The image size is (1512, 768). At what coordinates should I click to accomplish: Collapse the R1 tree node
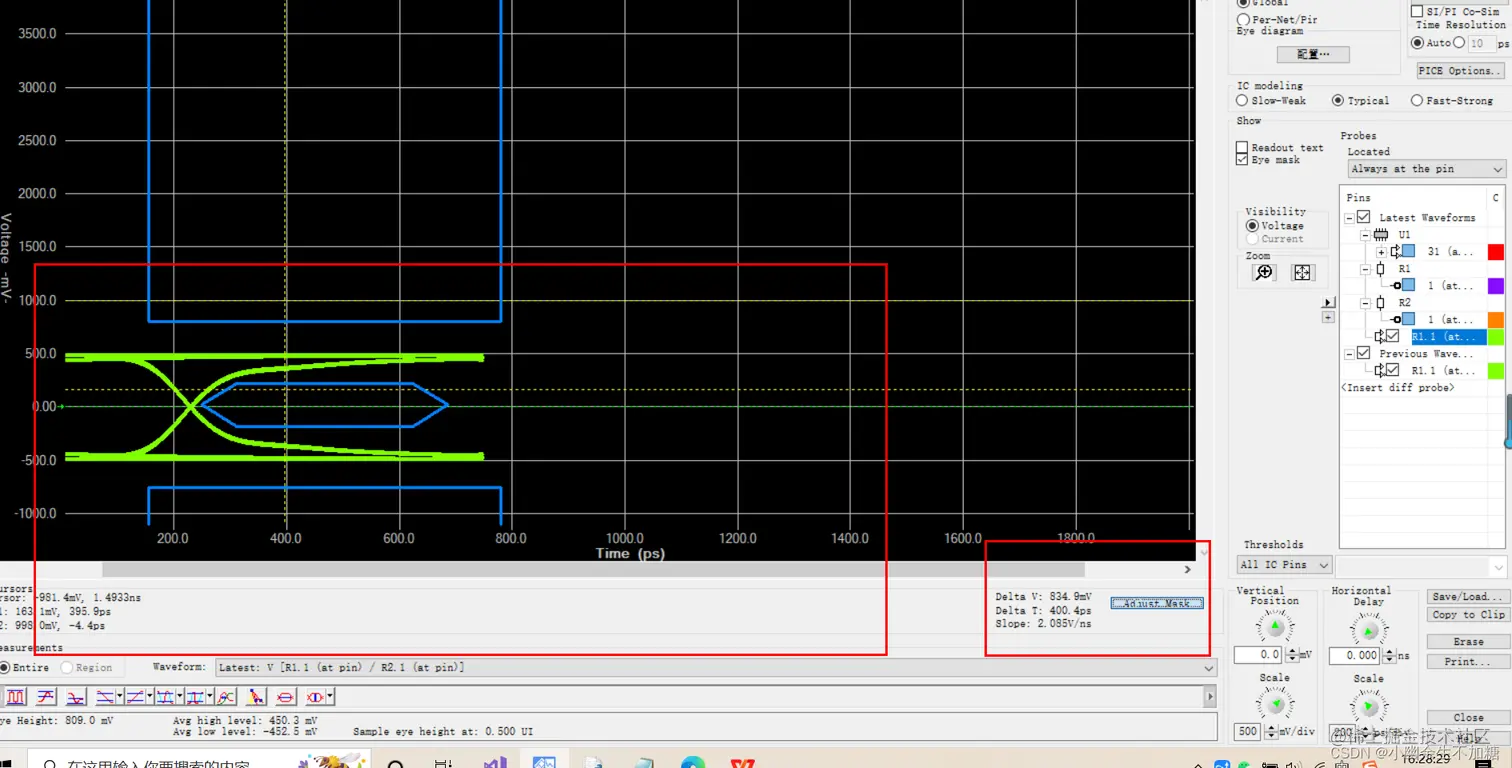(x=1365, y=269)
